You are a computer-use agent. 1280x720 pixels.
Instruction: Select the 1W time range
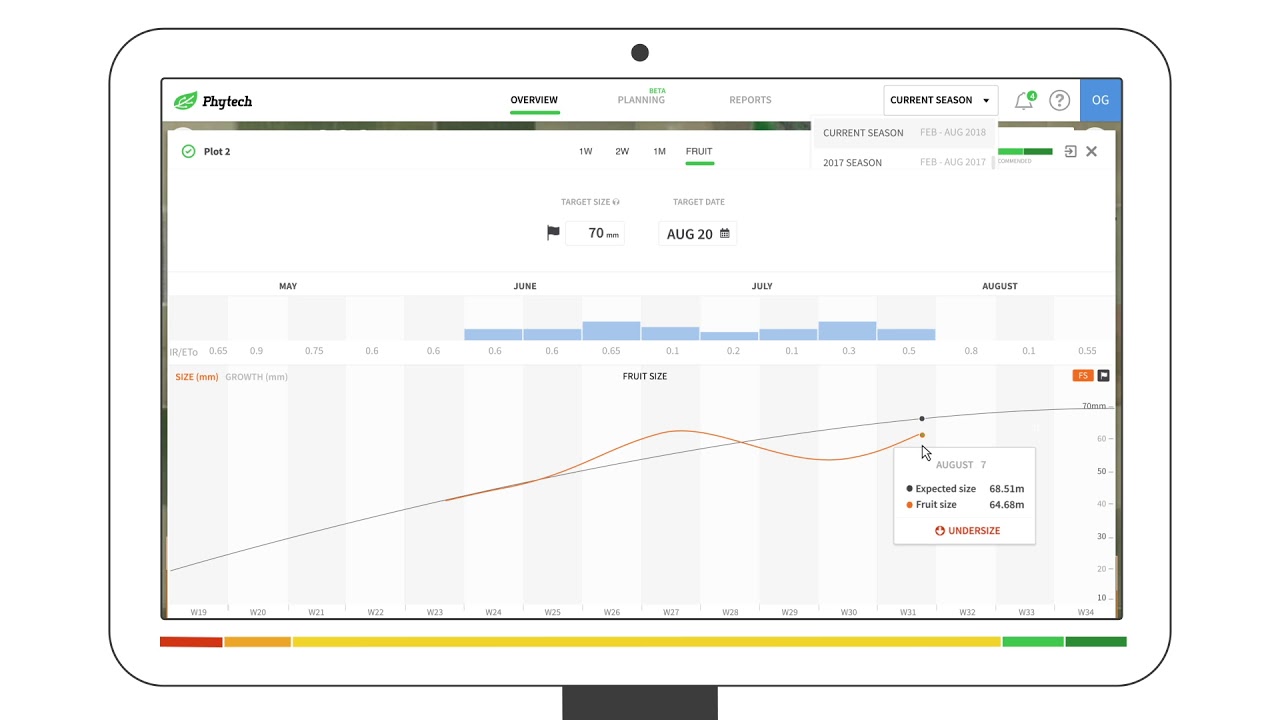tap(585, 151)
